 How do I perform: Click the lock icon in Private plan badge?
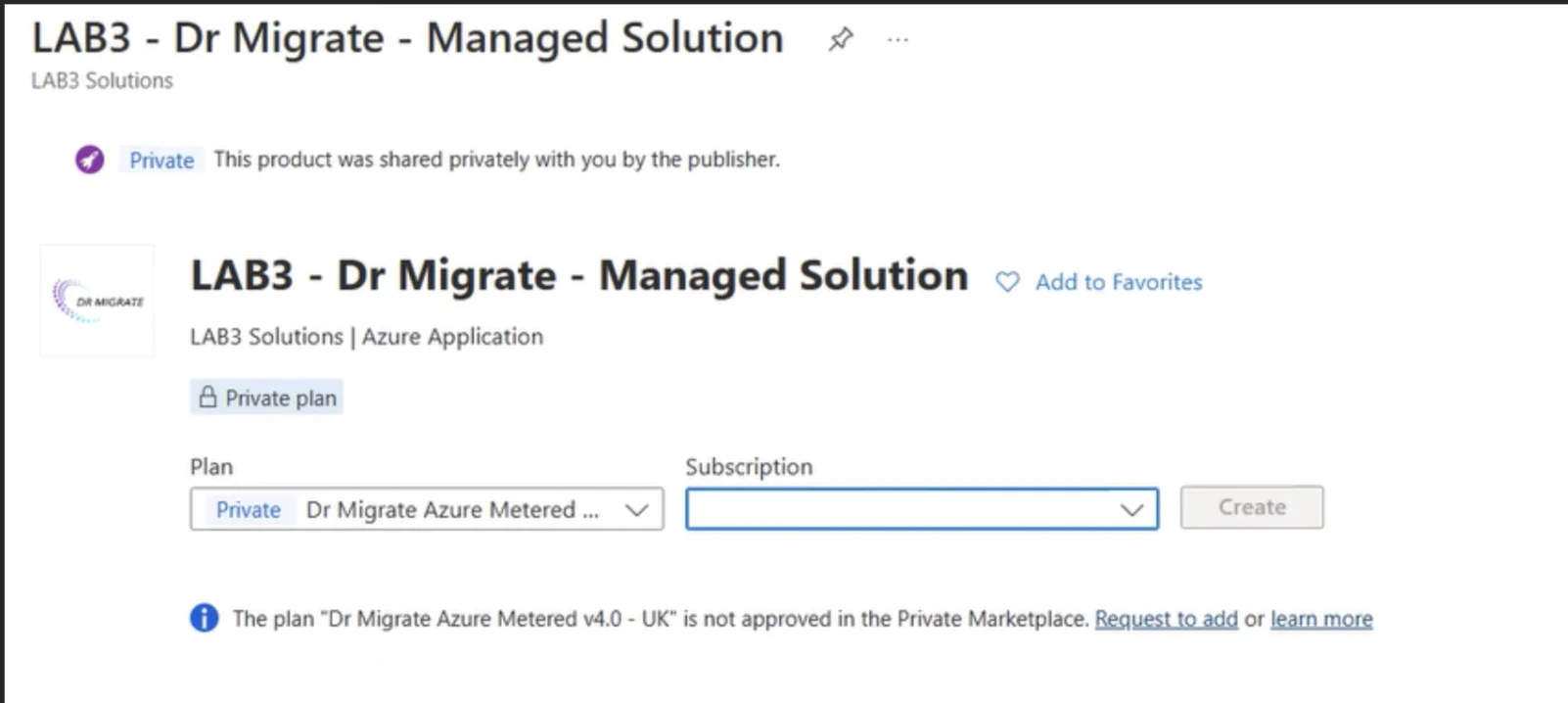(208, 397)
